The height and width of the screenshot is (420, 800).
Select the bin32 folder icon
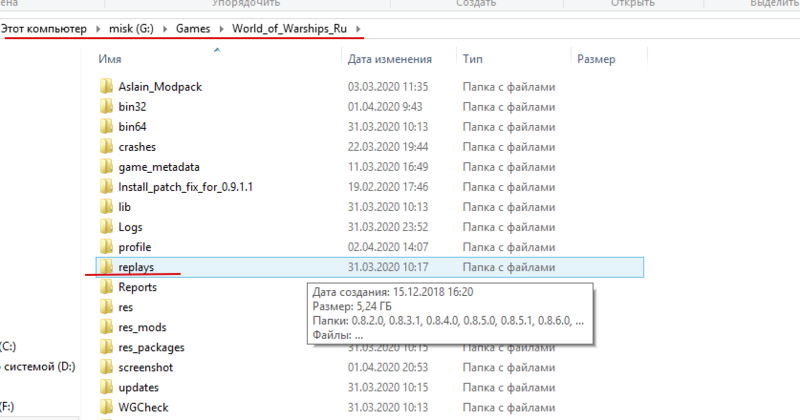click(x=106, y=107)
